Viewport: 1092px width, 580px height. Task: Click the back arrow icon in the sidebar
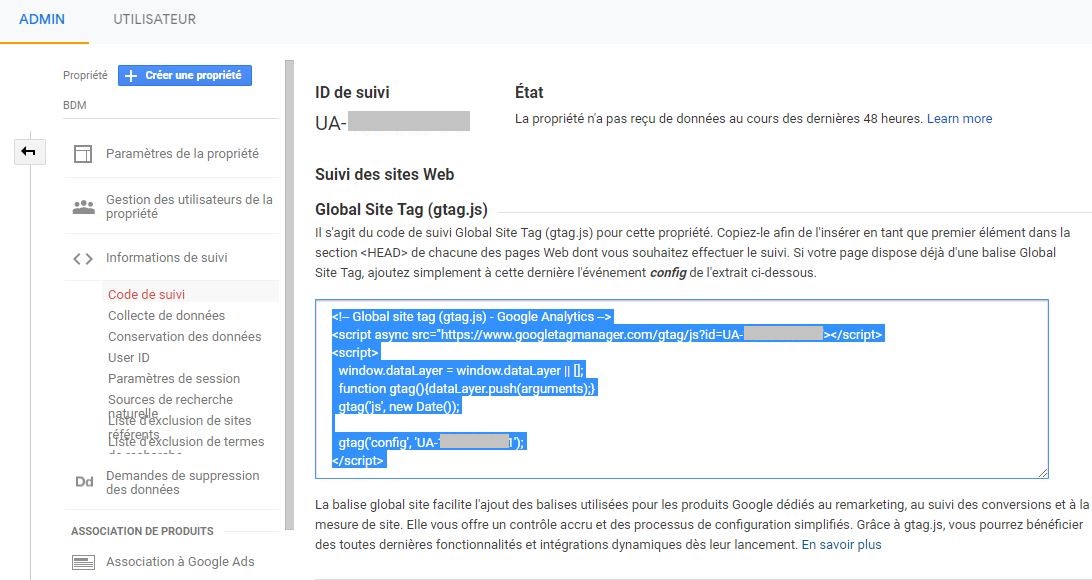[29, 151]
